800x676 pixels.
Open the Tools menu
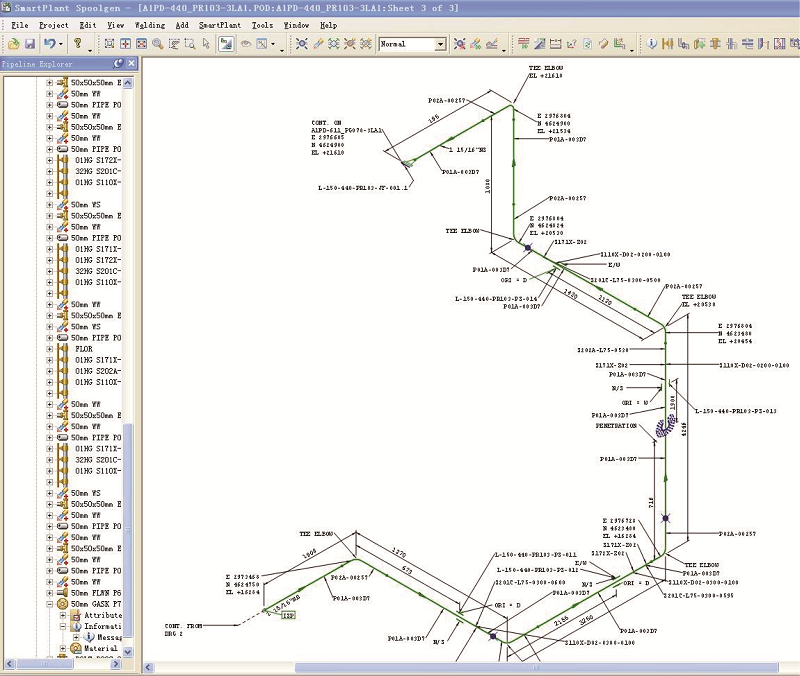click(262, 25)
